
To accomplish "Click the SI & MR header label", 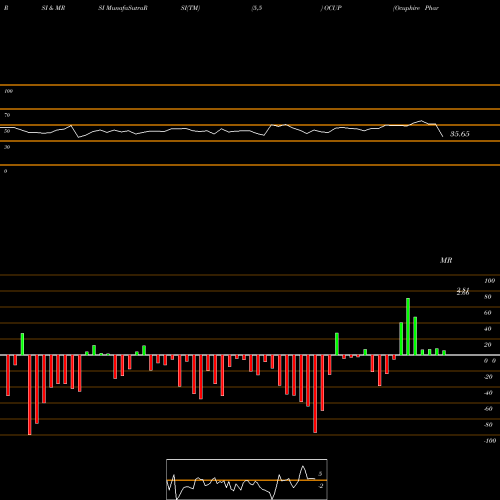I will click(x=53, y=8).
